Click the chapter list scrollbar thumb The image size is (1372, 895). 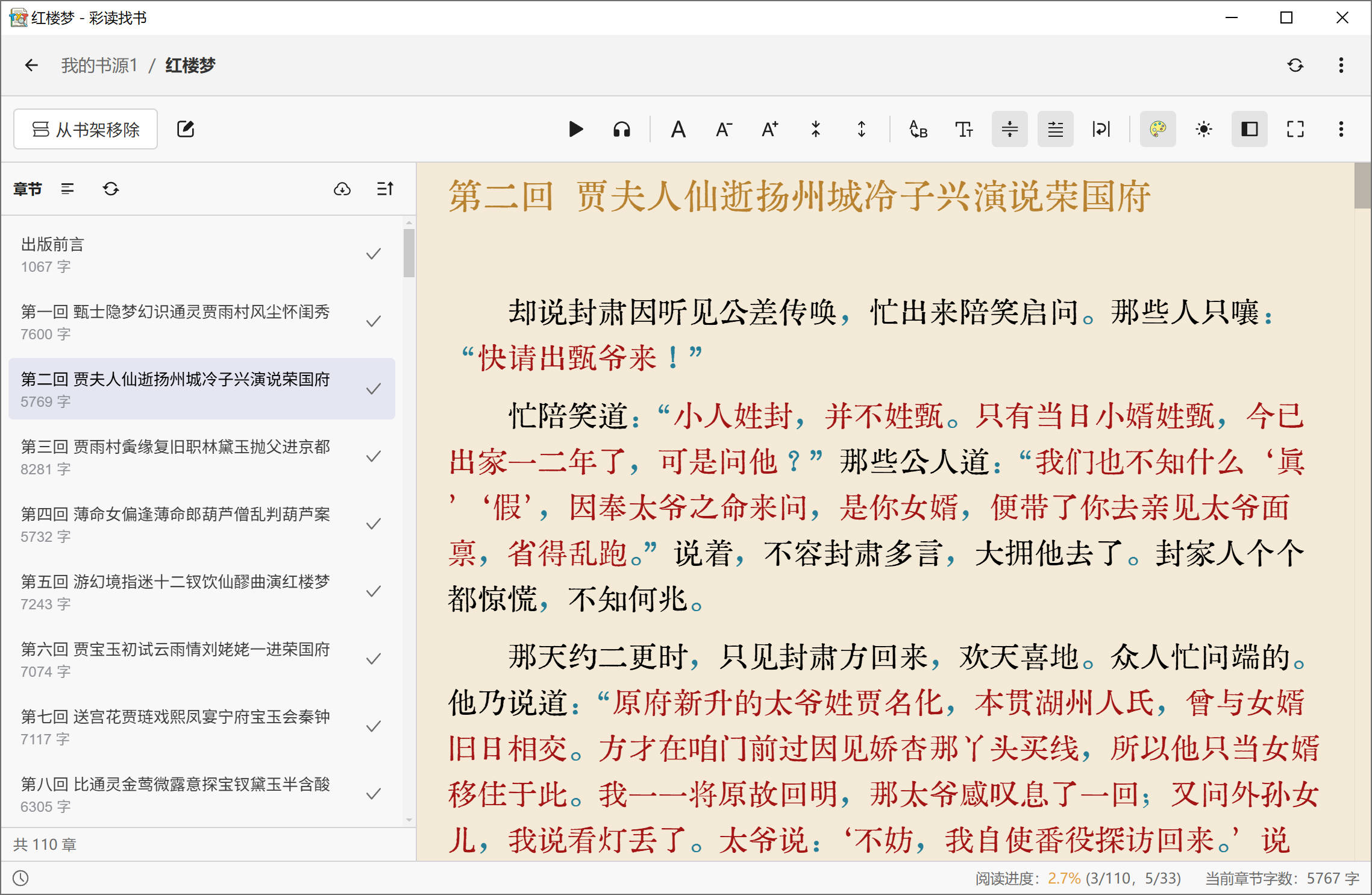click(409, 253)
